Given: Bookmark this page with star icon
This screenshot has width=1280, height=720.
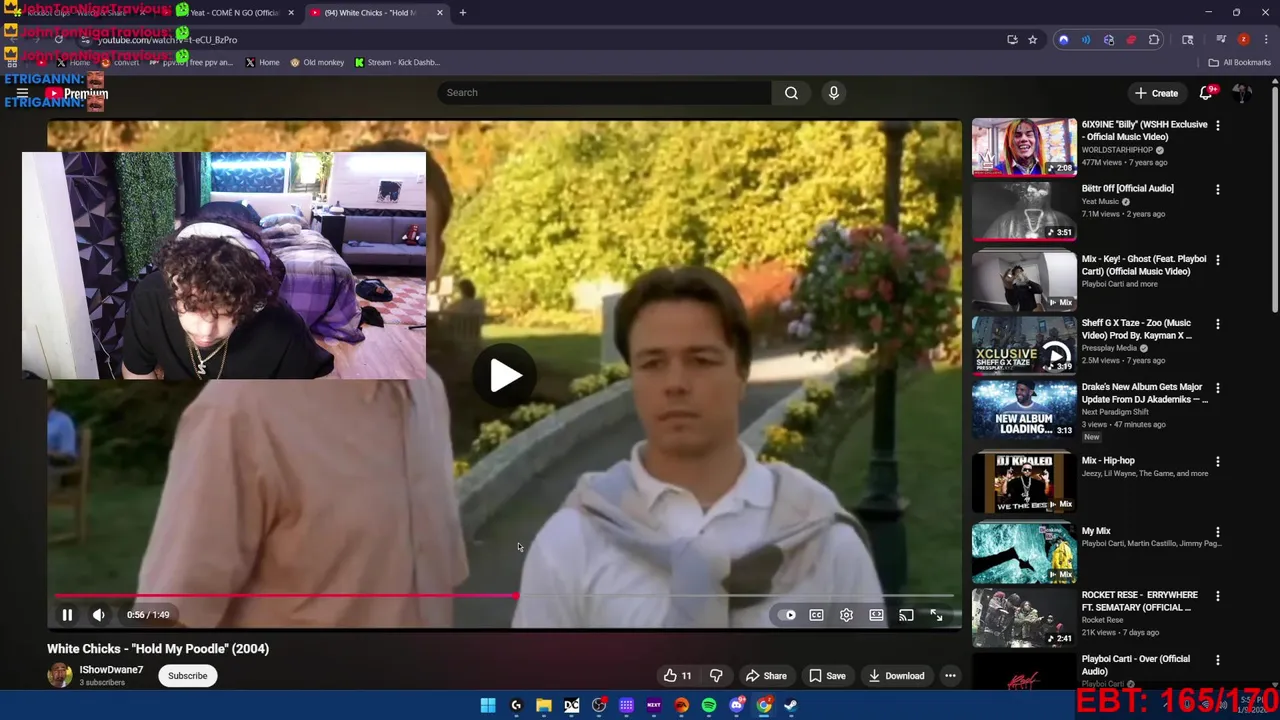Looking at the screenshot, I should point(1032,40).
